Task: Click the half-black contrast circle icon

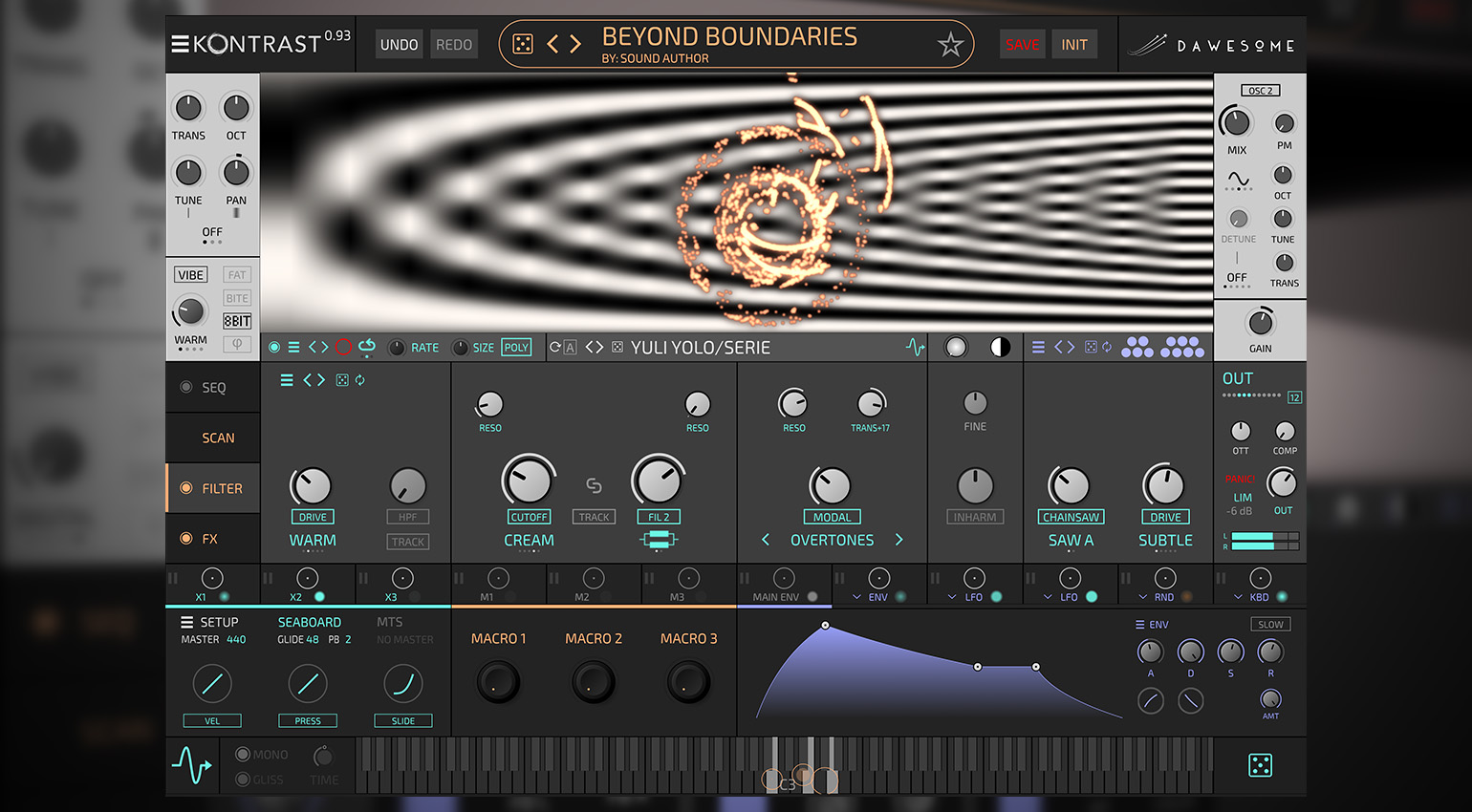Action: [1000, 348]
